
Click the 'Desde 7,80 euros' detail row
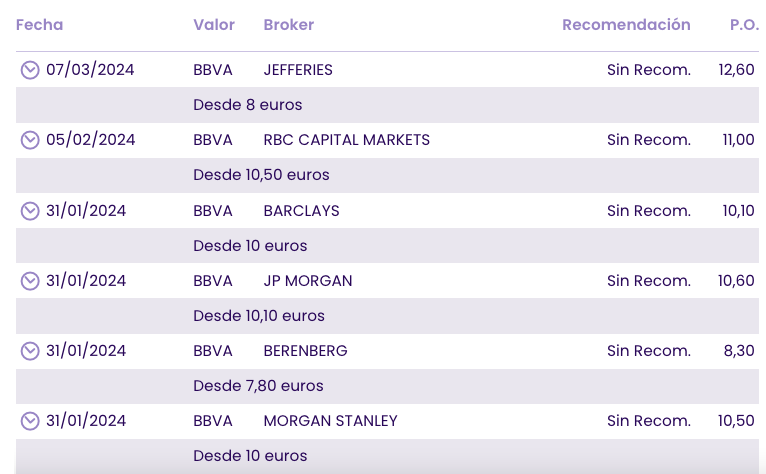258,386
